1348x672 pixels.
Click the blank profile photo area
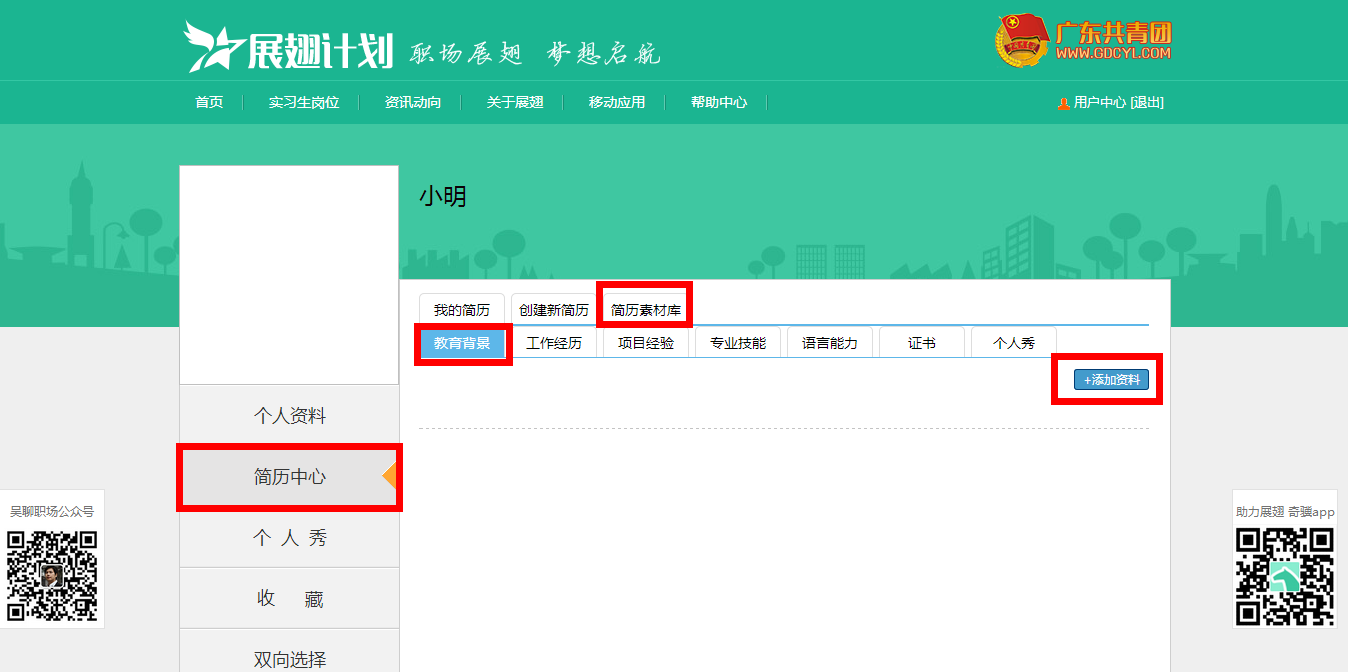289,275
